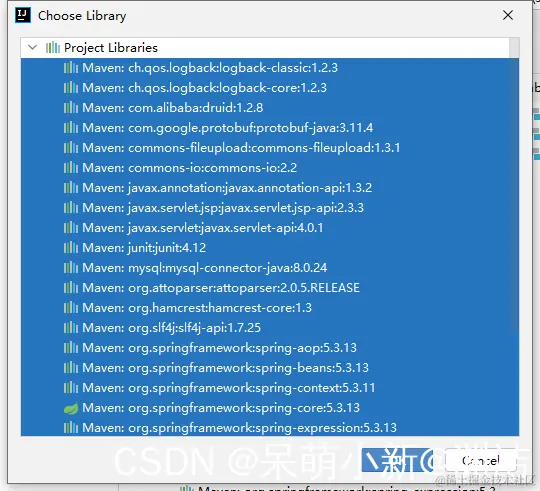Image resolution: width=540 pixels, height=491 pixels.
Task: Click the spring-expression:5.3.13 library icon
Action: 71,428
